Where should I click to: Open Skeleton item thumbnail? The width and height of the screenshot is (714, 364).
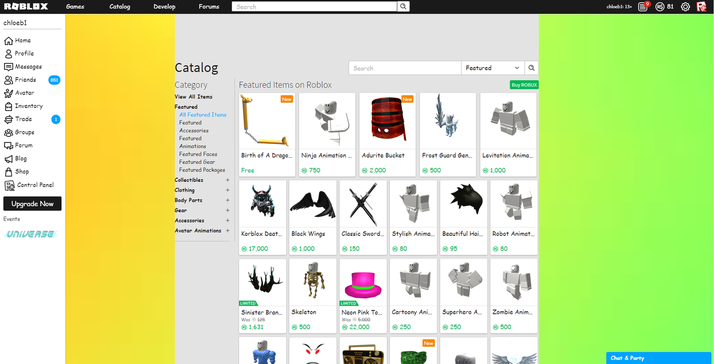(x=313, y=282)
